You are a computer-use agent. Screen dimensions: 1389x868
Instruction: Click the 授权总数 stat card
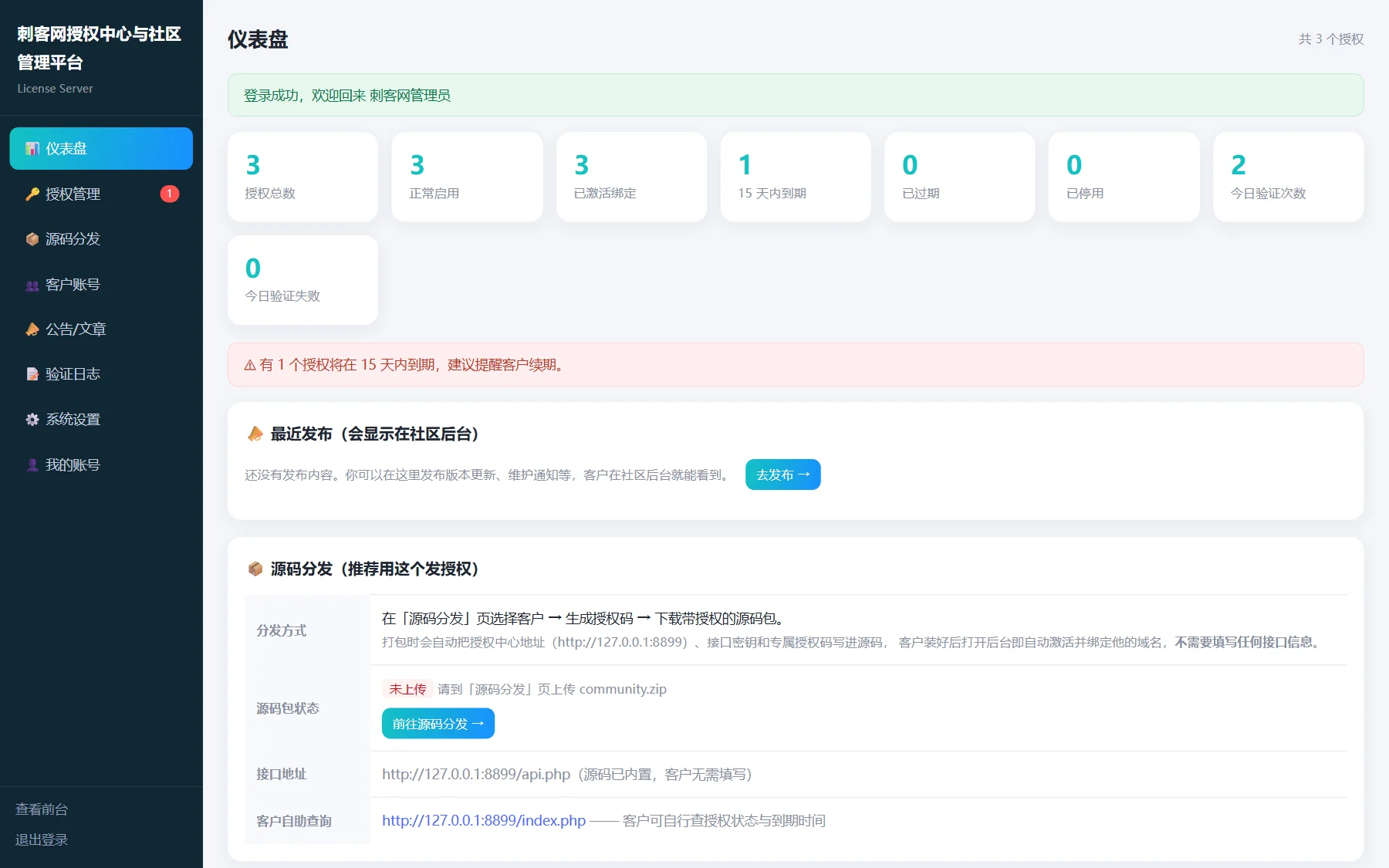pyautogui.click(x=302, y=177)
